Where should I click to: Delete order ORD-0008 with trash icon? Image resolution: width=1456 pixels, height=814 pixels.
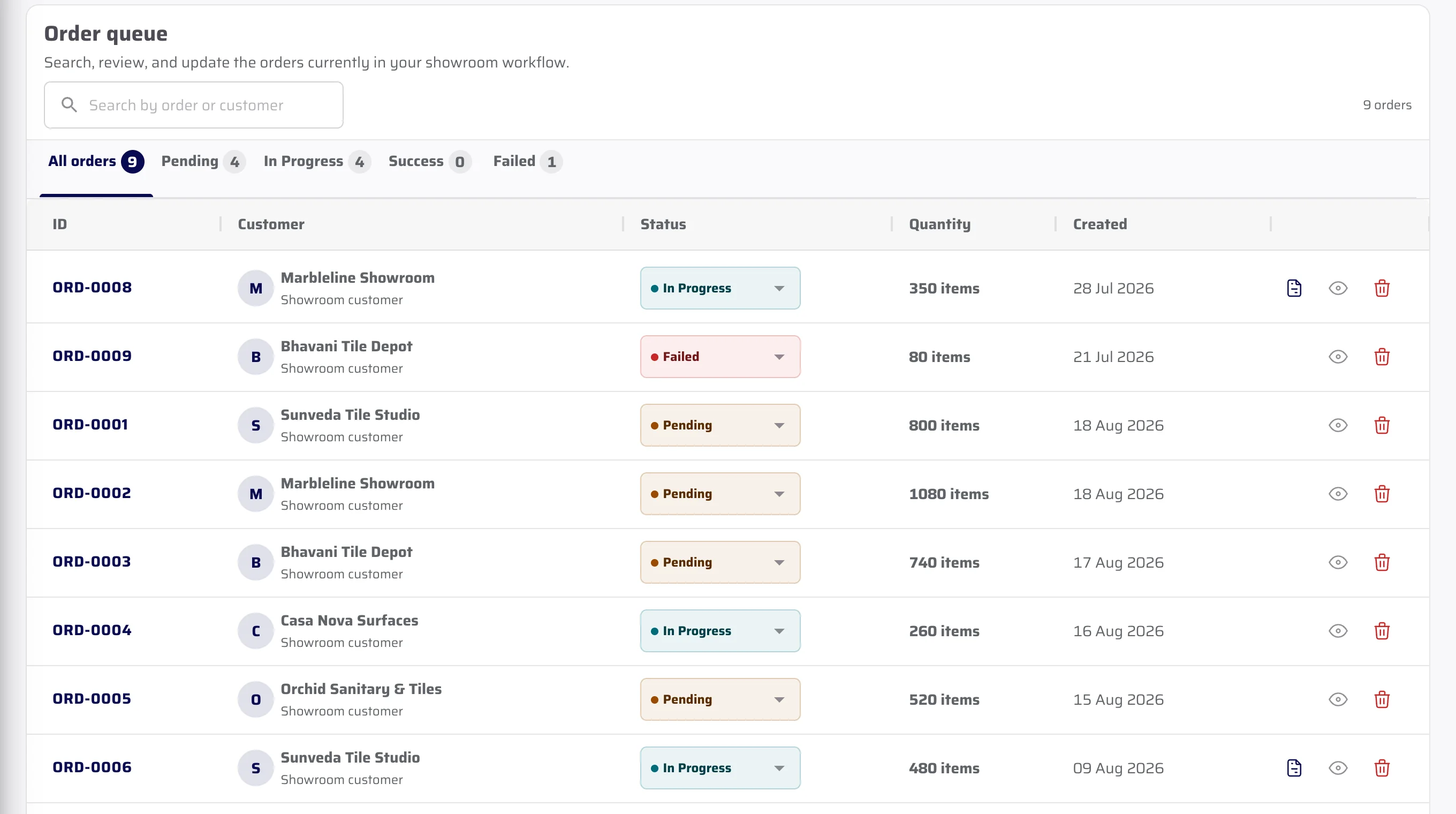(x=1382, y=288)
